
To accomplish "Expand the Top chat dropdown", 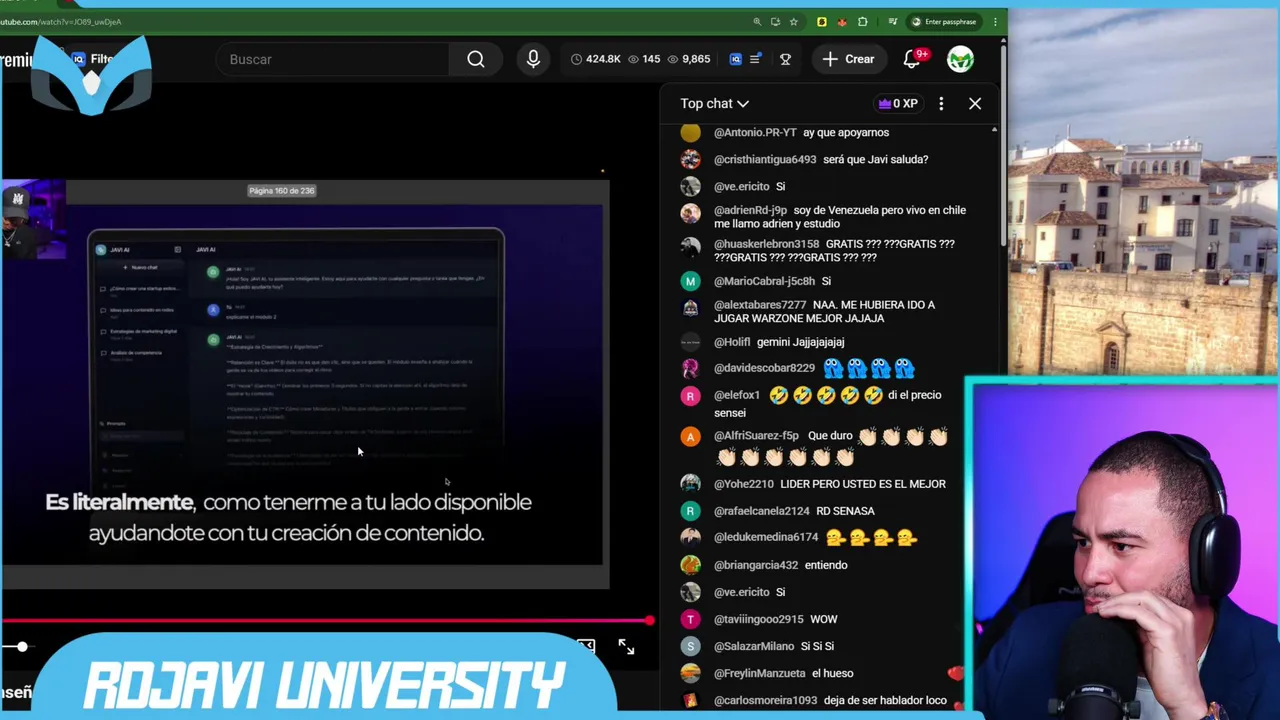I will [x=714, y=103].
